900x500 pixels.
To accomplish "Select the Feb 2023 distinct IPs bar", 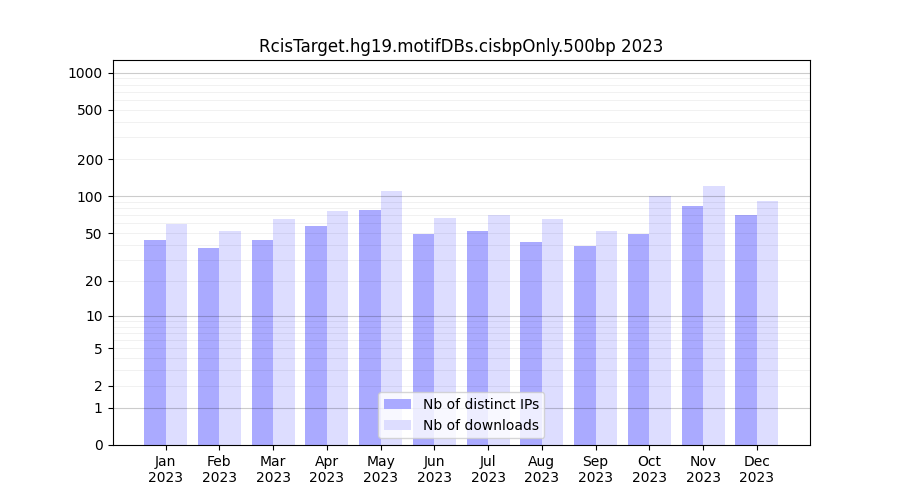I will coord(209,346).
